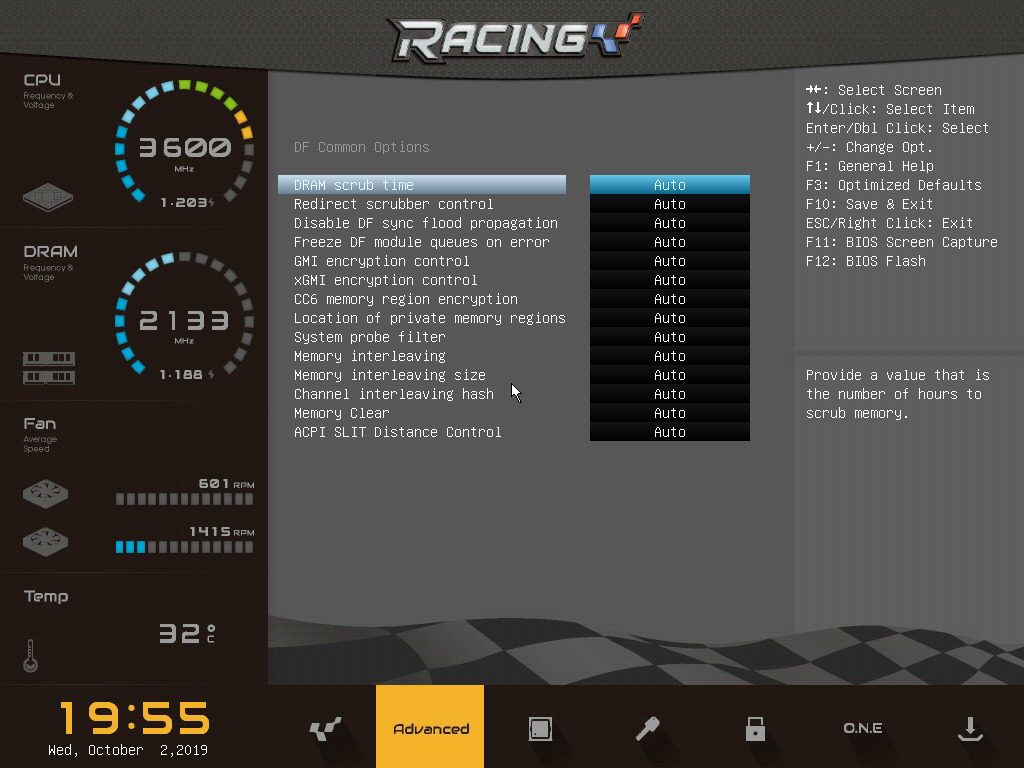
Task: Select the Memory interleaving label
Action: point(370,355)
